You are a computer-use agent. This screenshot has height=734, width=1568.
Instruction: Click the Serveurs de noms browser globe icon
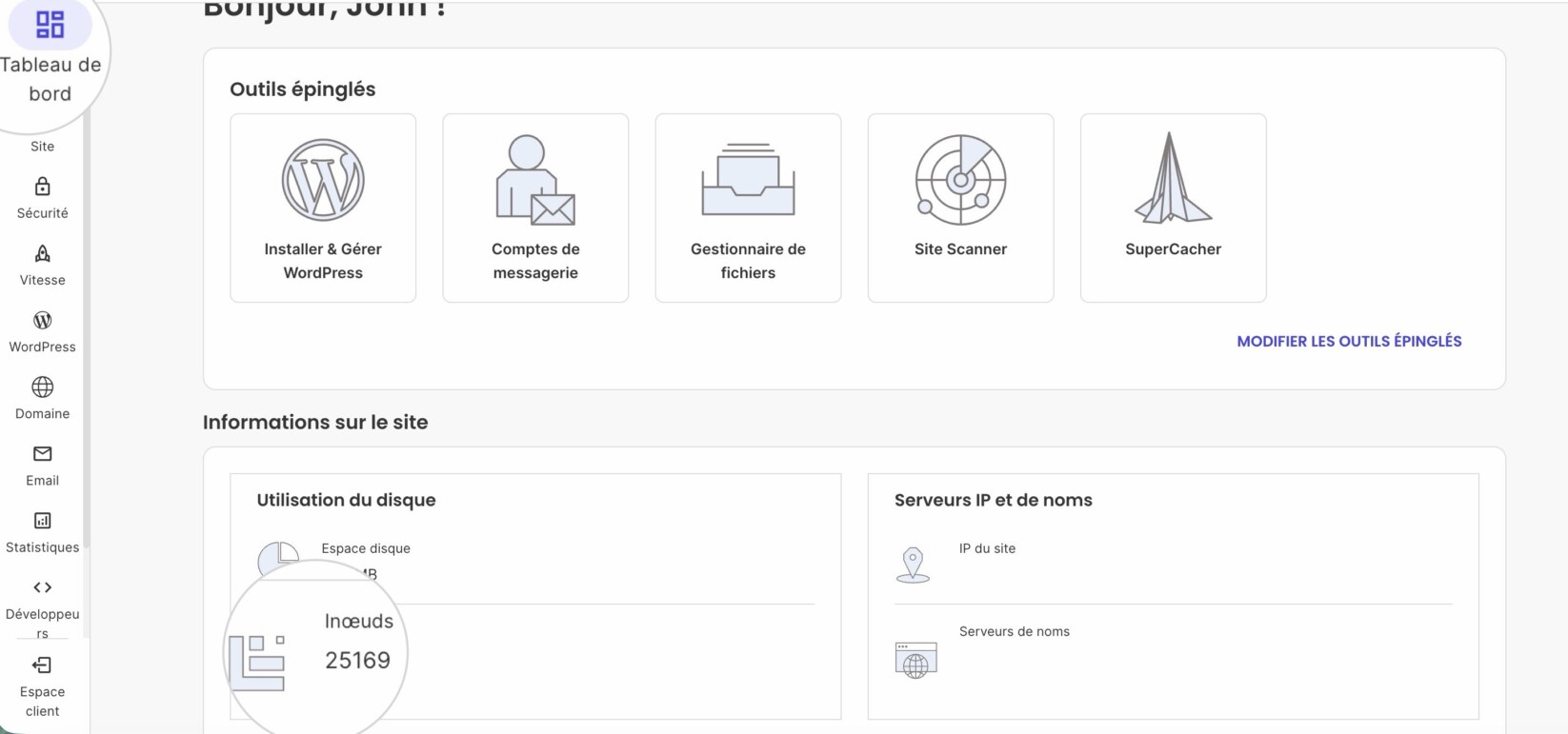point(915,660)
